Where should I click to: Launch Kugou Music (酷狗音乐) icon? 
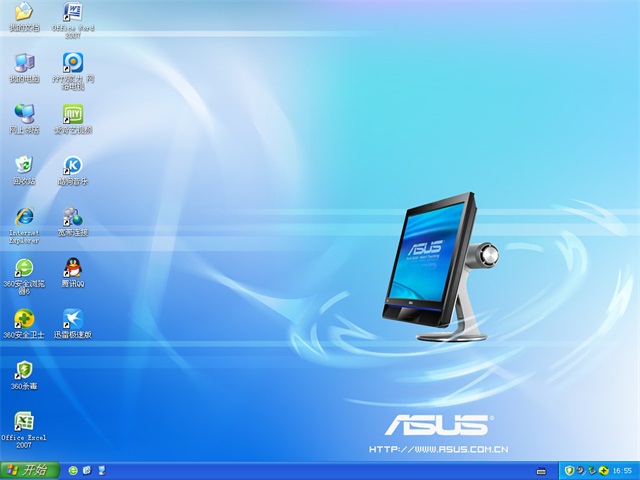[x=72, y=165]
